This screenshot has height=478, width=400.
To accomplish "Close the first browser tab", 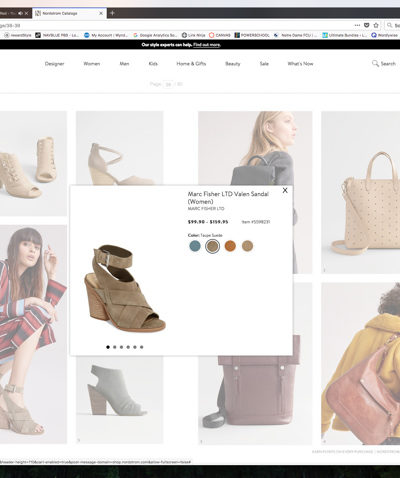I will point(27,13).
